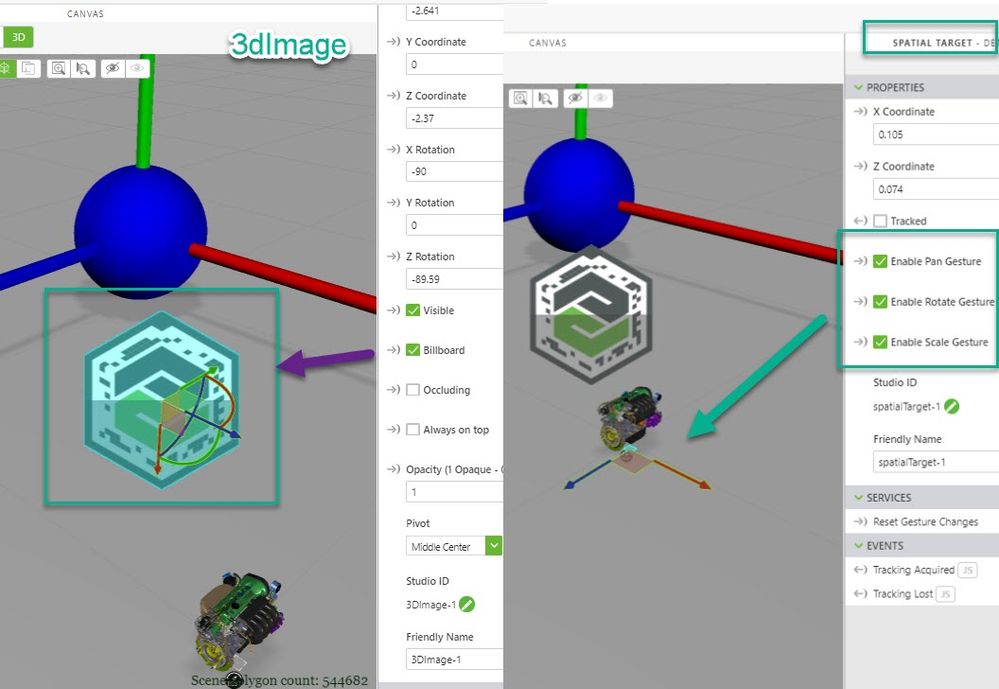Click binding icon for left Z Coordinate
Viewport: 999px width, 689px height.
coord(393,96)
